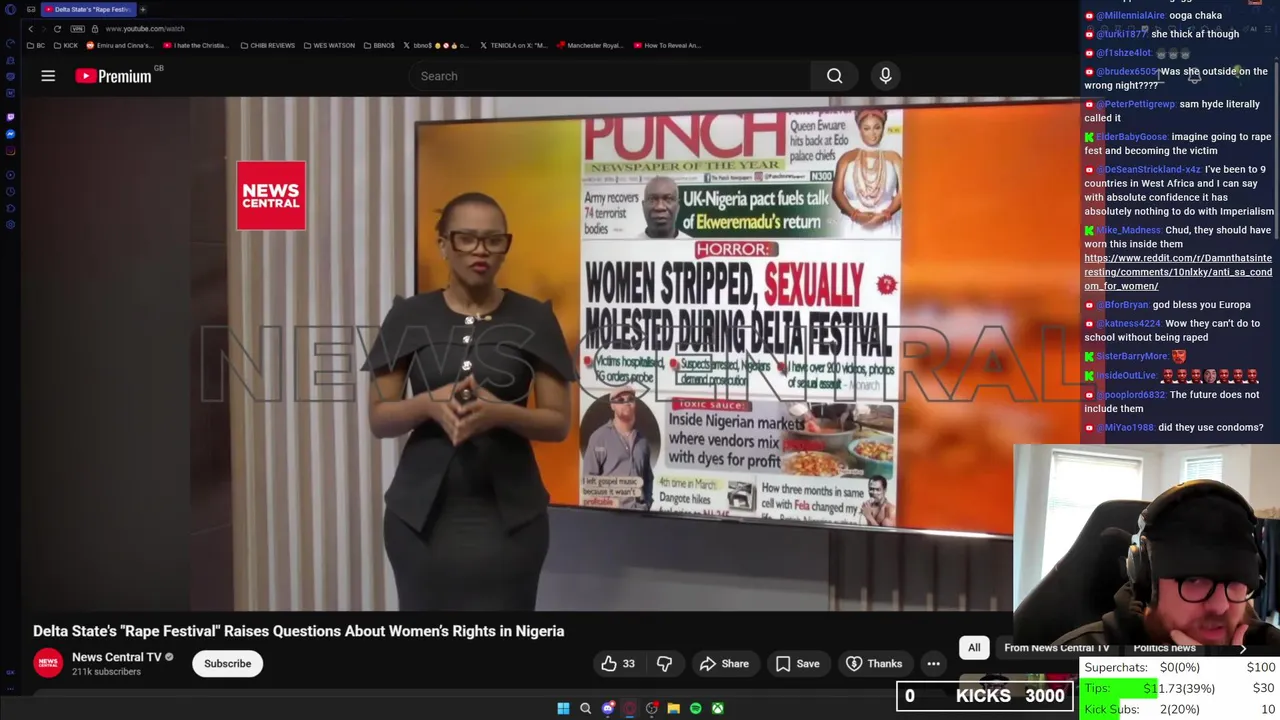The image size is (1280, 720).
Task: Open the reddit link in chat
Action: tap(1178, 272)
